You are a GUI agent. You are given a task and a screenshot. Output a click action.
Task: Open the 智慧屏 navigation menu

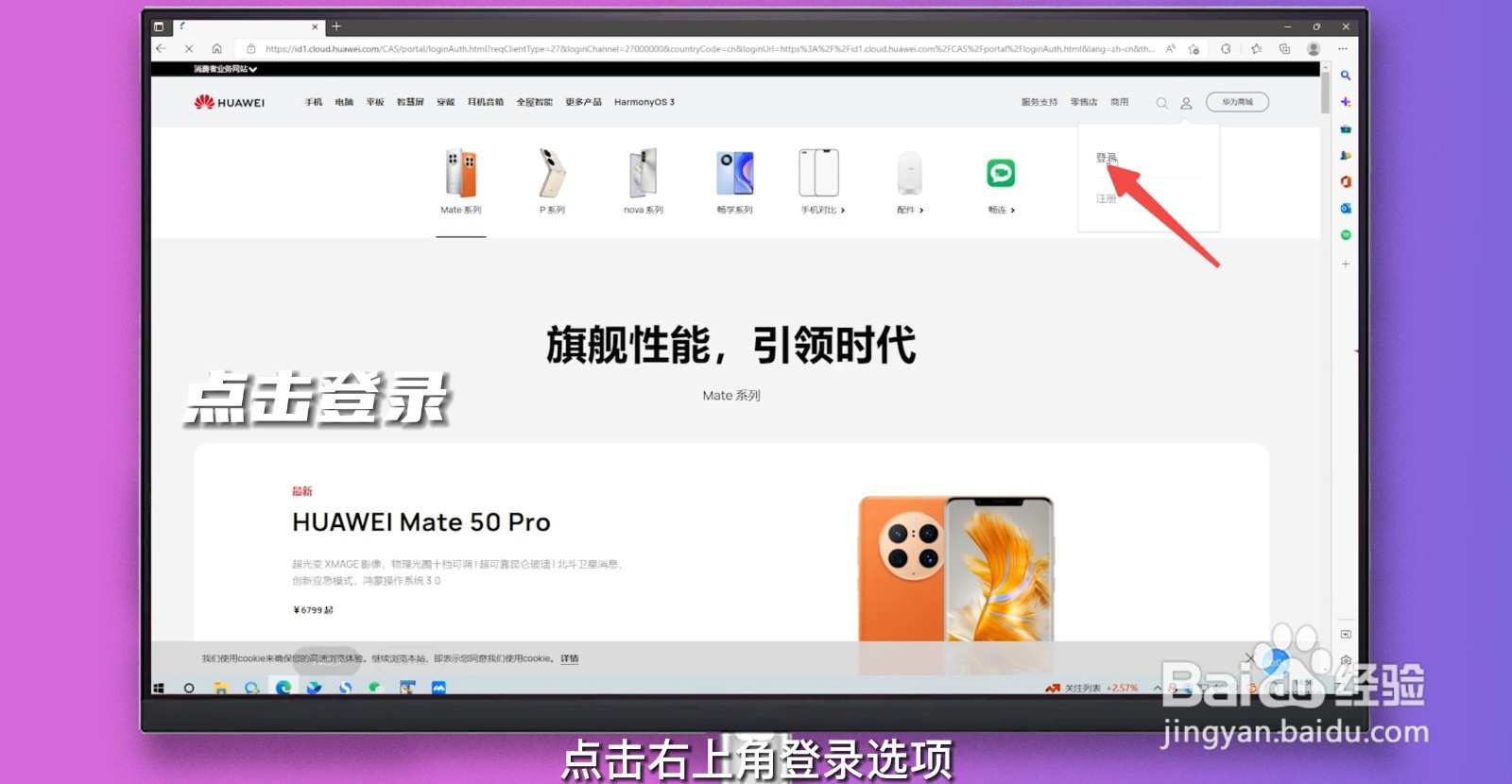click(410, 102)
